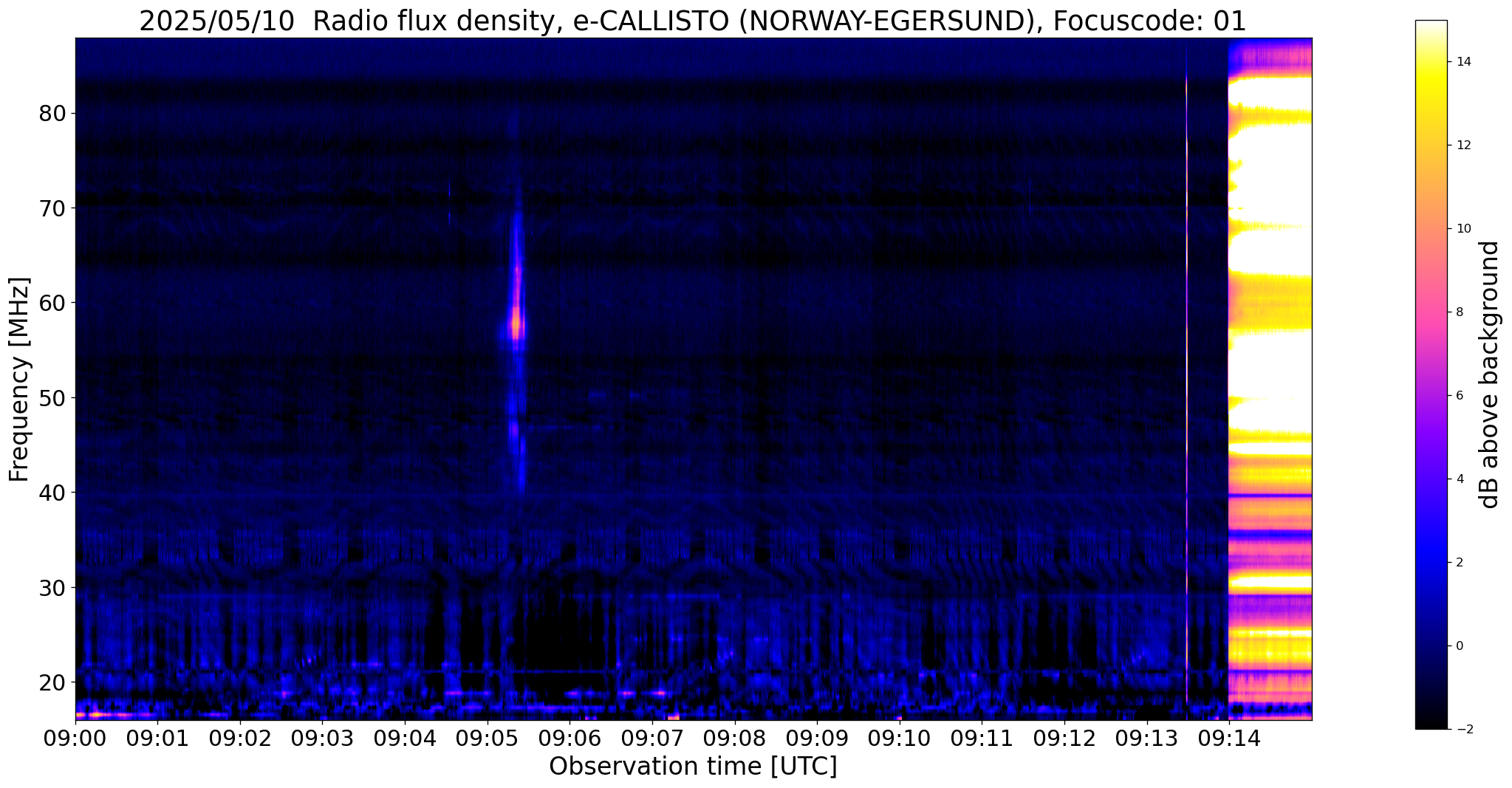Click the 09:06 time tick label
This screenshot has height=788, width=1512.
569,737
